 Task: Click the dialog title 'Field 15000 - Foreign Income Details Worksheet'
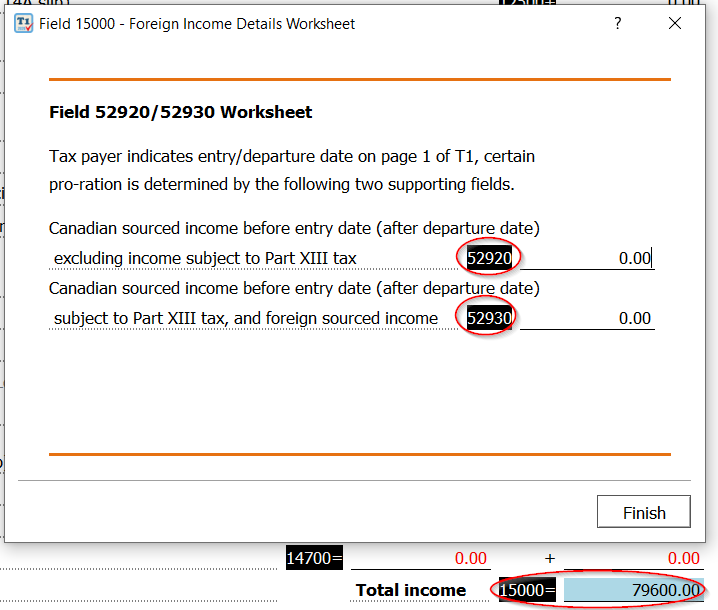[197, 24]
